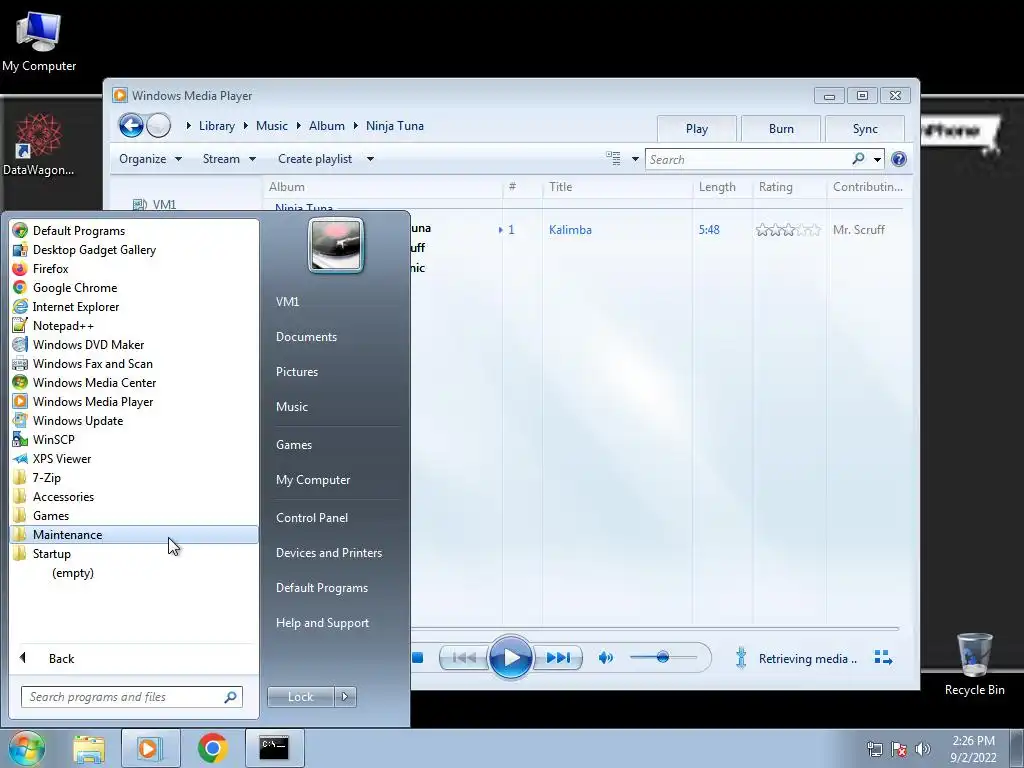Viewport: 1024px width, 768px height.
Task: Click the Next track button
Action: pos(558,658)
